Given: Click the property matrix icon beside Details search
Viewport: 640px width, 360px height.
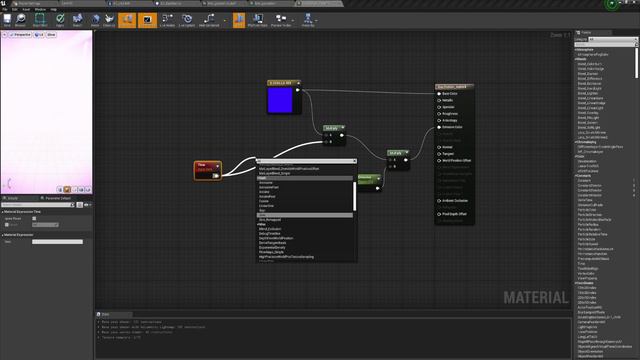Looking at the screenshot, I should click(80, 205).
